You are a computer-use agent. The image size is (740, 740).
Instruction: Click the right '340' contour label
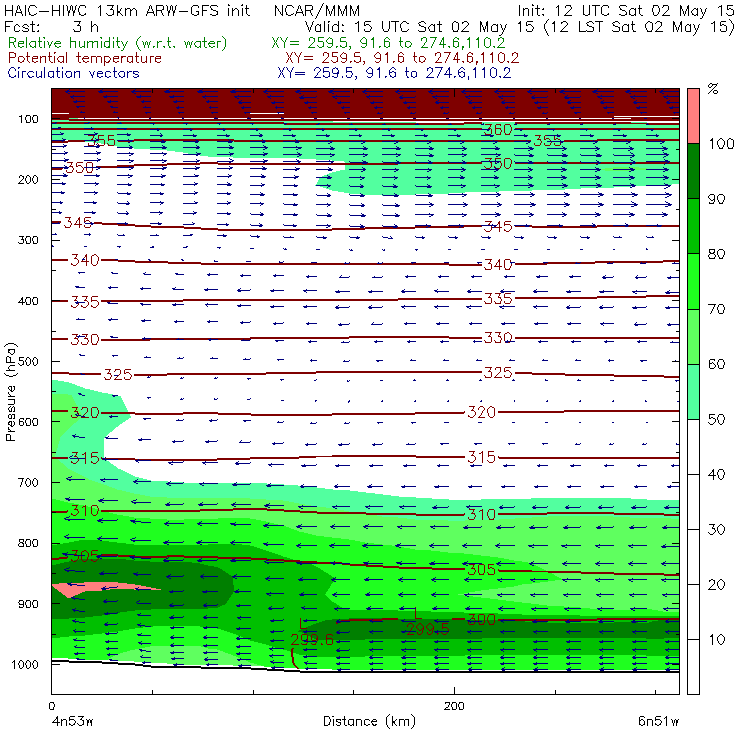coord(498,264)
